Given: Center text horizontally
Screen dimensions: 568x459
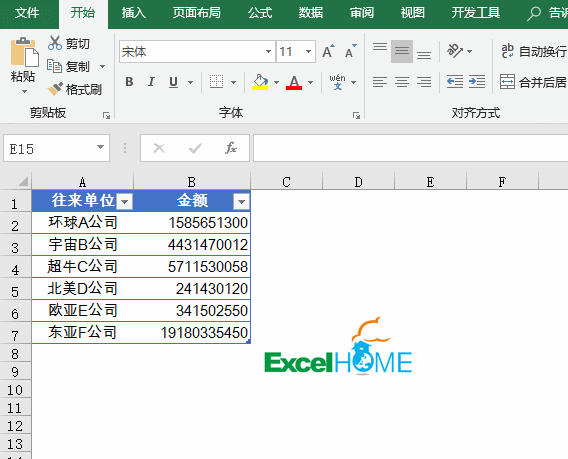Looking at the screenshot, I should pos(402,82).
